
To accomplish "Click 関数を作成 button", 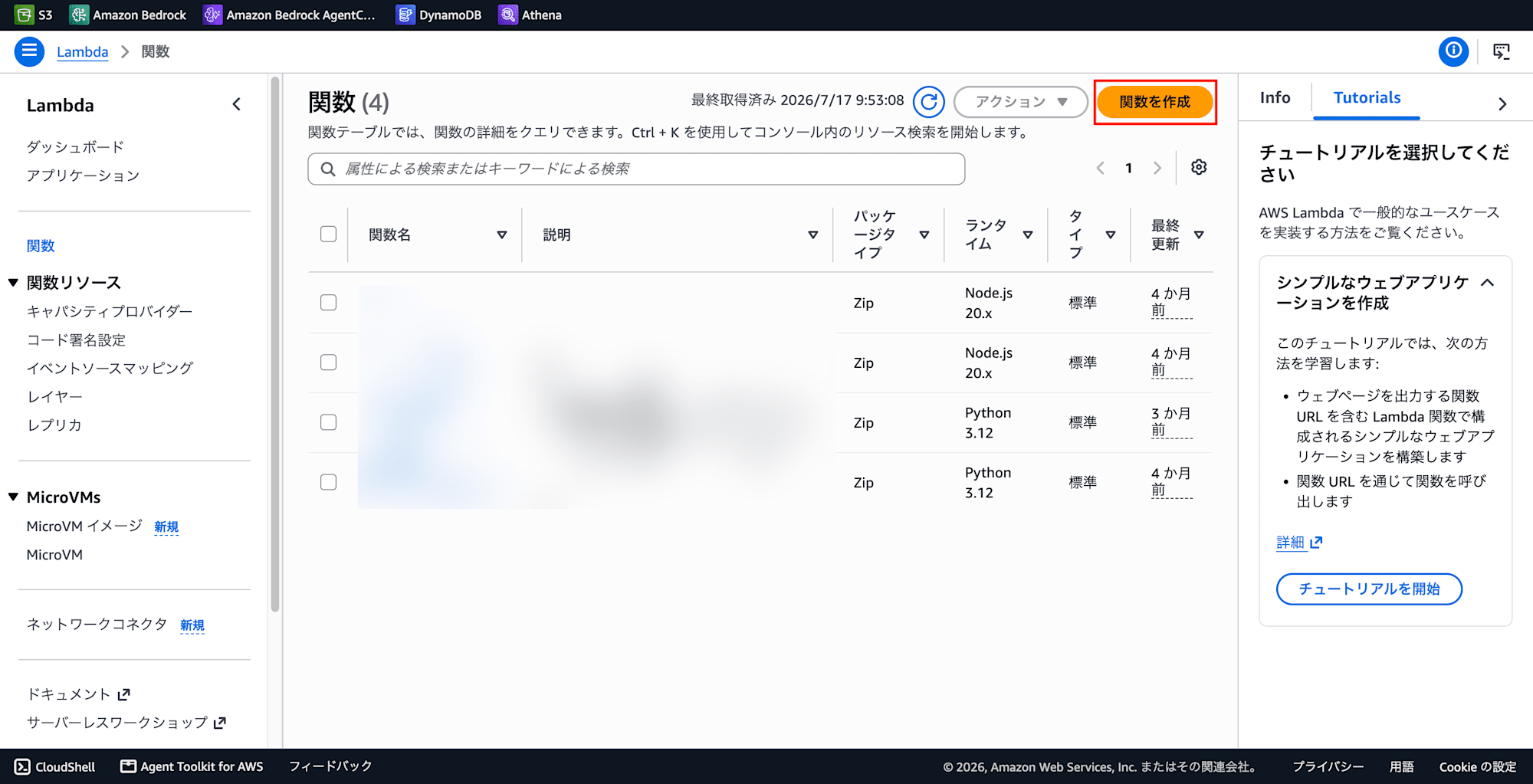I will [x=1154, y=102].
